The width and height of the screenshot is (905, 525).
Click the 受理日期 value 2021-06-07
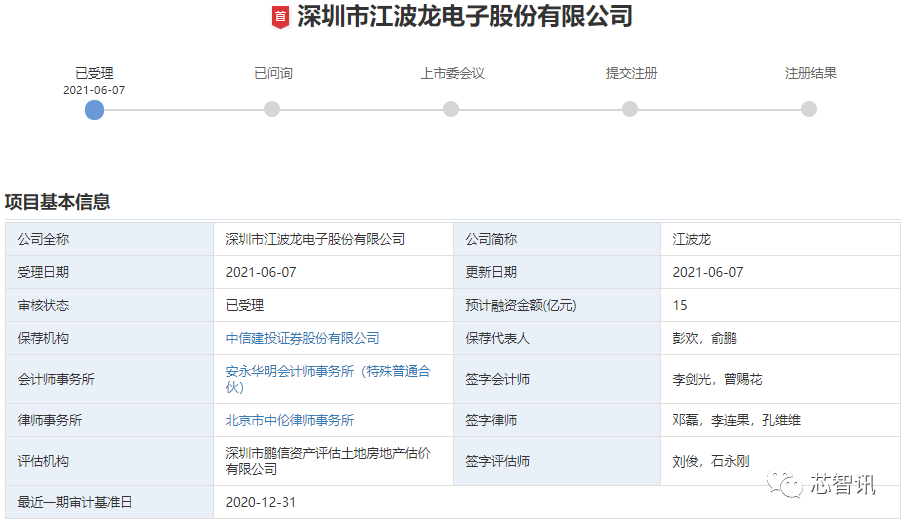tap(261, 272)
